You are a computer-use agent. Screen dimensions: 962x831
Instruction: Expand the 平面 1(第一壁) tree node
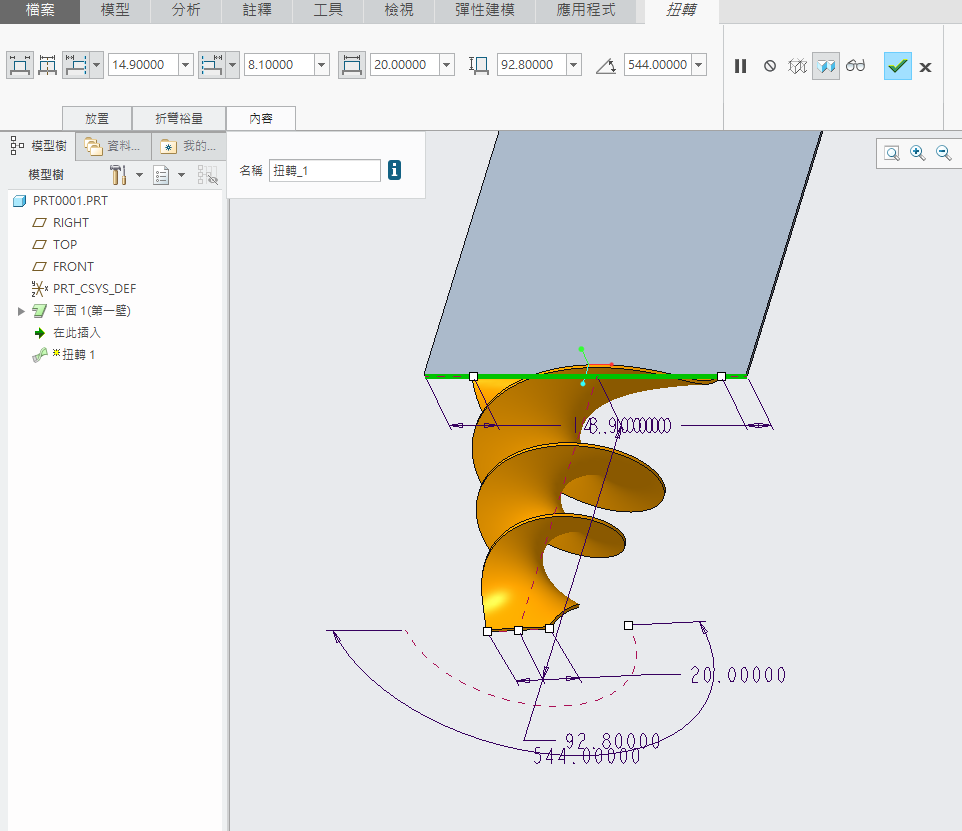click(21, 311)
